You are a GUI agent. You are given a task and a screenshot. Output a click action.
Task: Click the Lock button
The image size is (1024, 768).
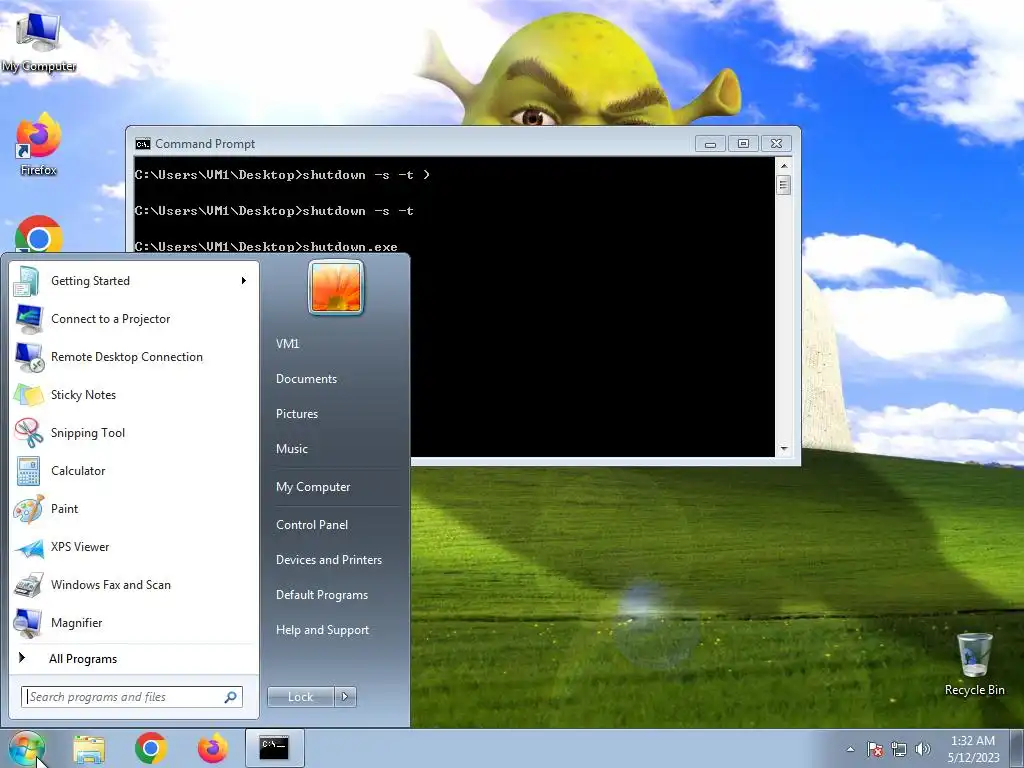tap(301, 697)
